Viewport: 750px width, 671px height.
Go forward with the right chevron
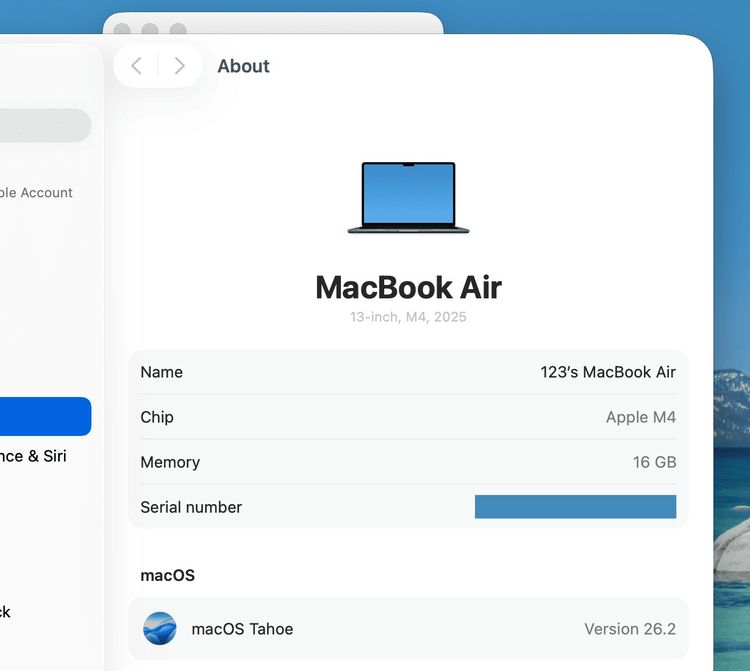pos(179,66)
